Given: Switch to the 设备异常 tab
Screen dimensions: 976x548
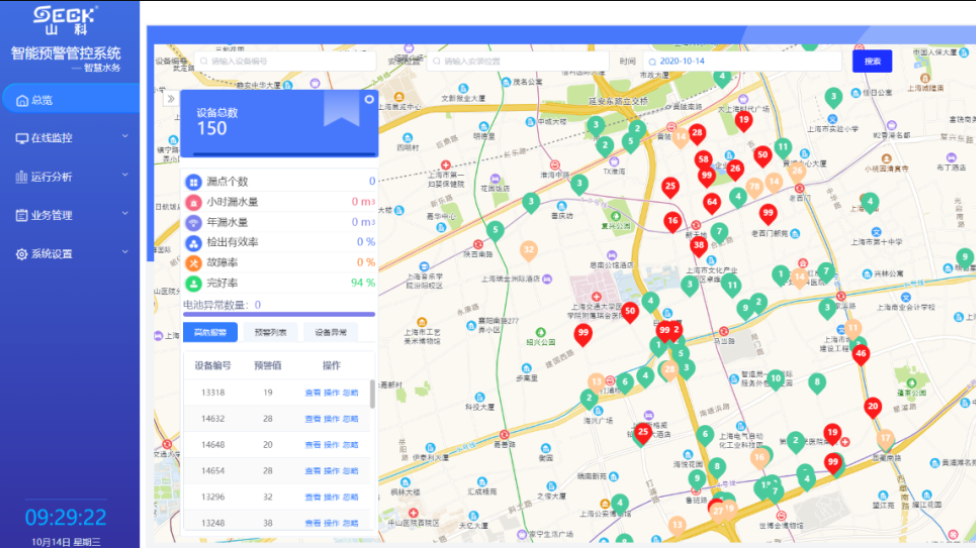Looking at the screenshot, I should tap(330, 332).
